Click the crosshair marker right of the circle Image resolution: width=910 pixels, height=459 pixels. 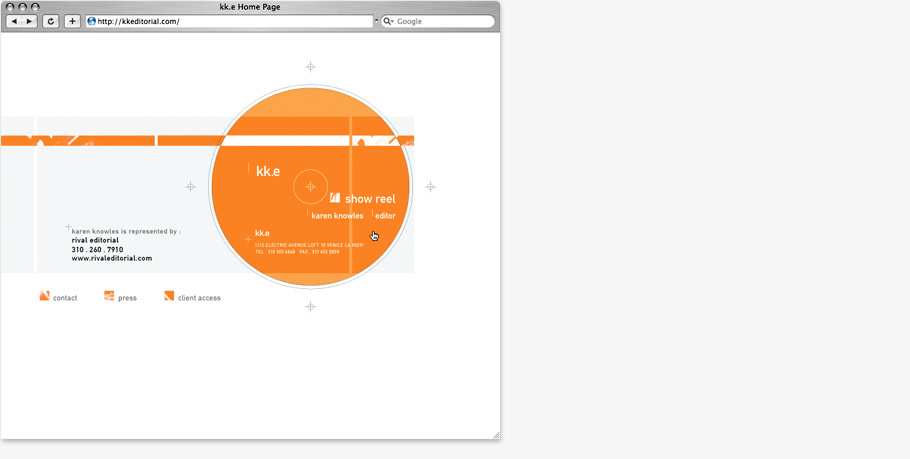click(x=430, y=187)
